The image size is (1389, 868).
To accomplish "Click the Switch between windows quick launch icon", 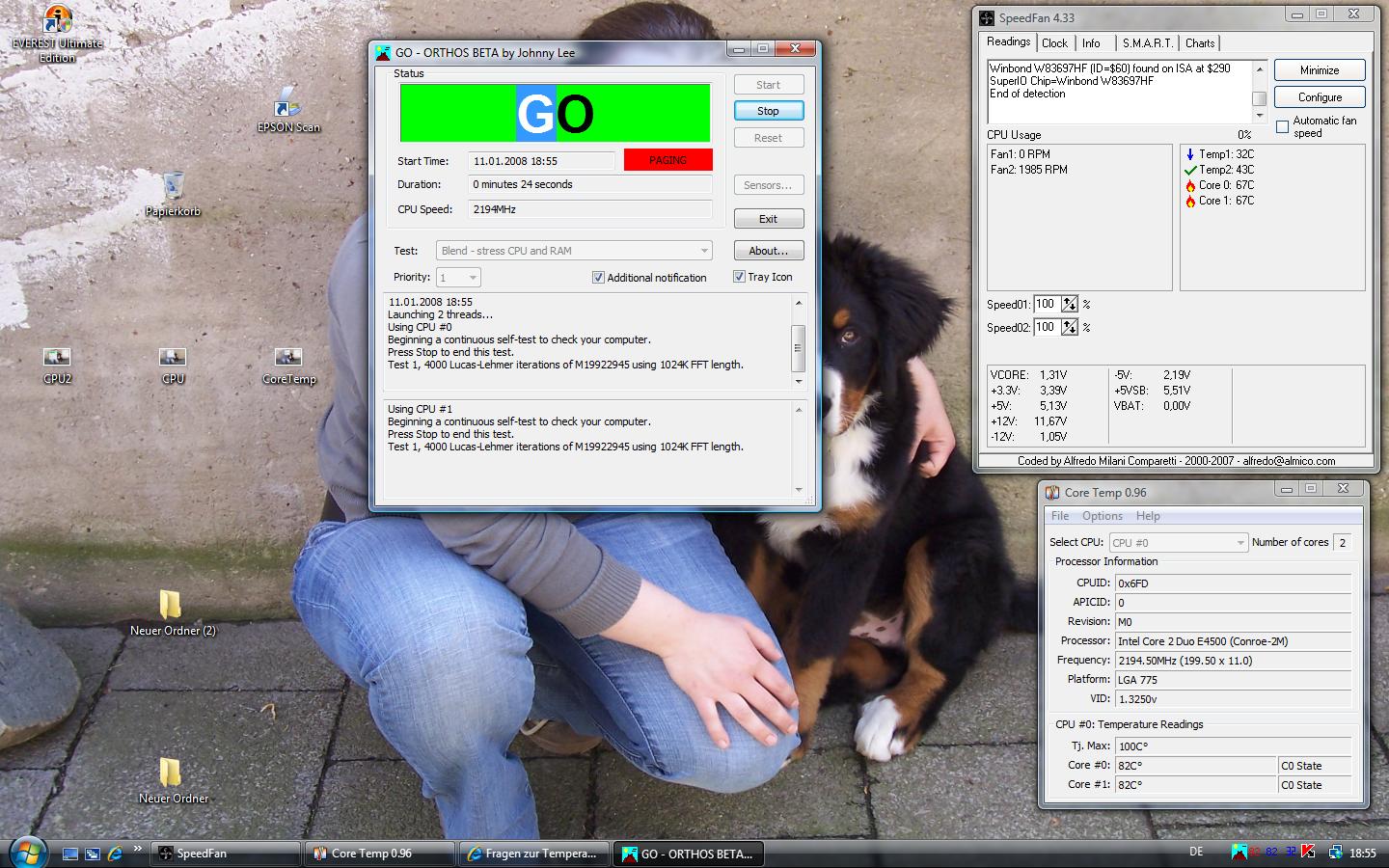I will click(x=93, y=854).
